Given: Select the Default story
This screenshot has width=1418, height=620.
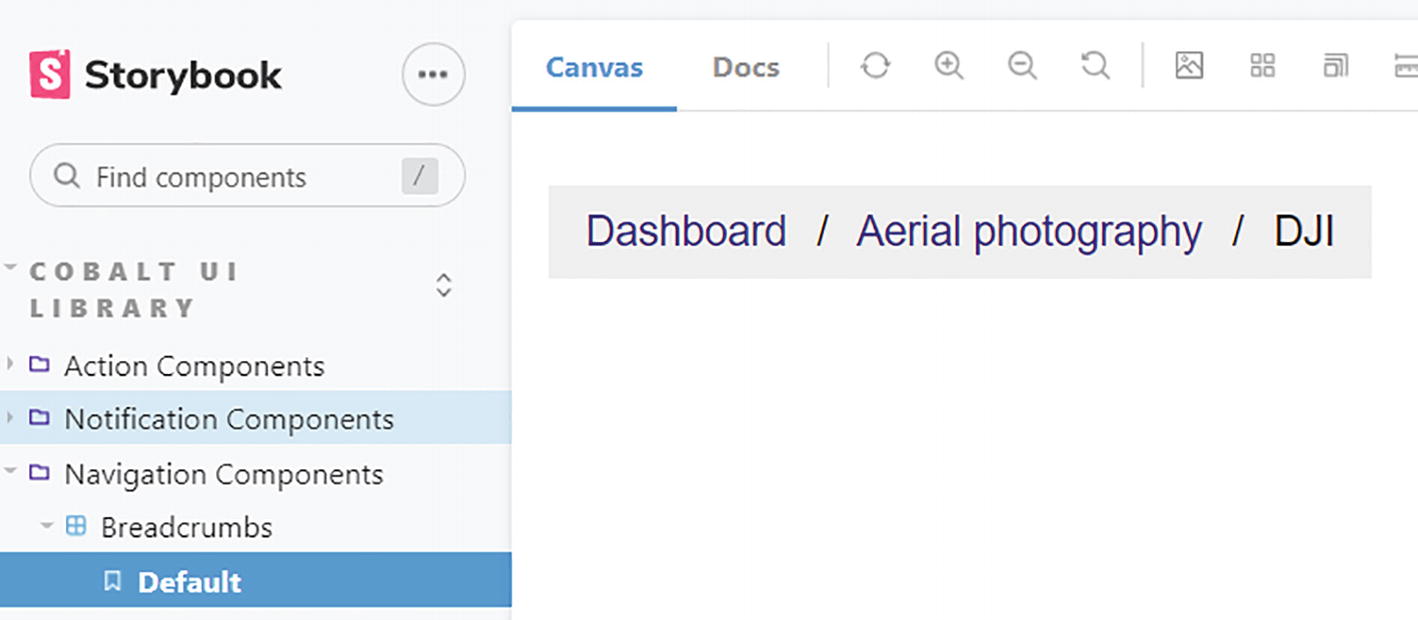Looking at the screenshot, I should coord(189,582).
